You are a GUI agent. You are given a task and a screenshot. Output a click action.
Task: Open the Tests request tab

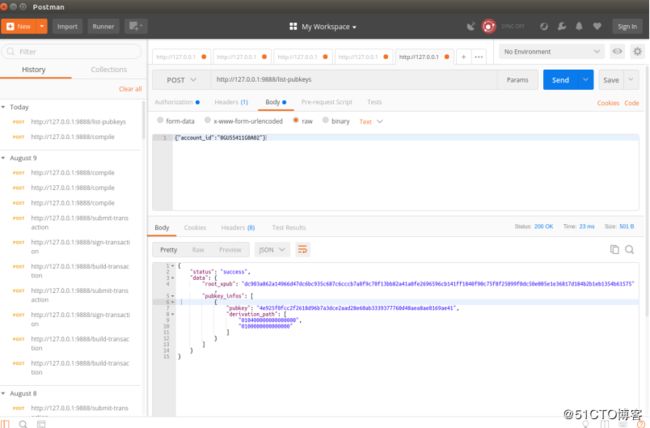tap(374, 102)
